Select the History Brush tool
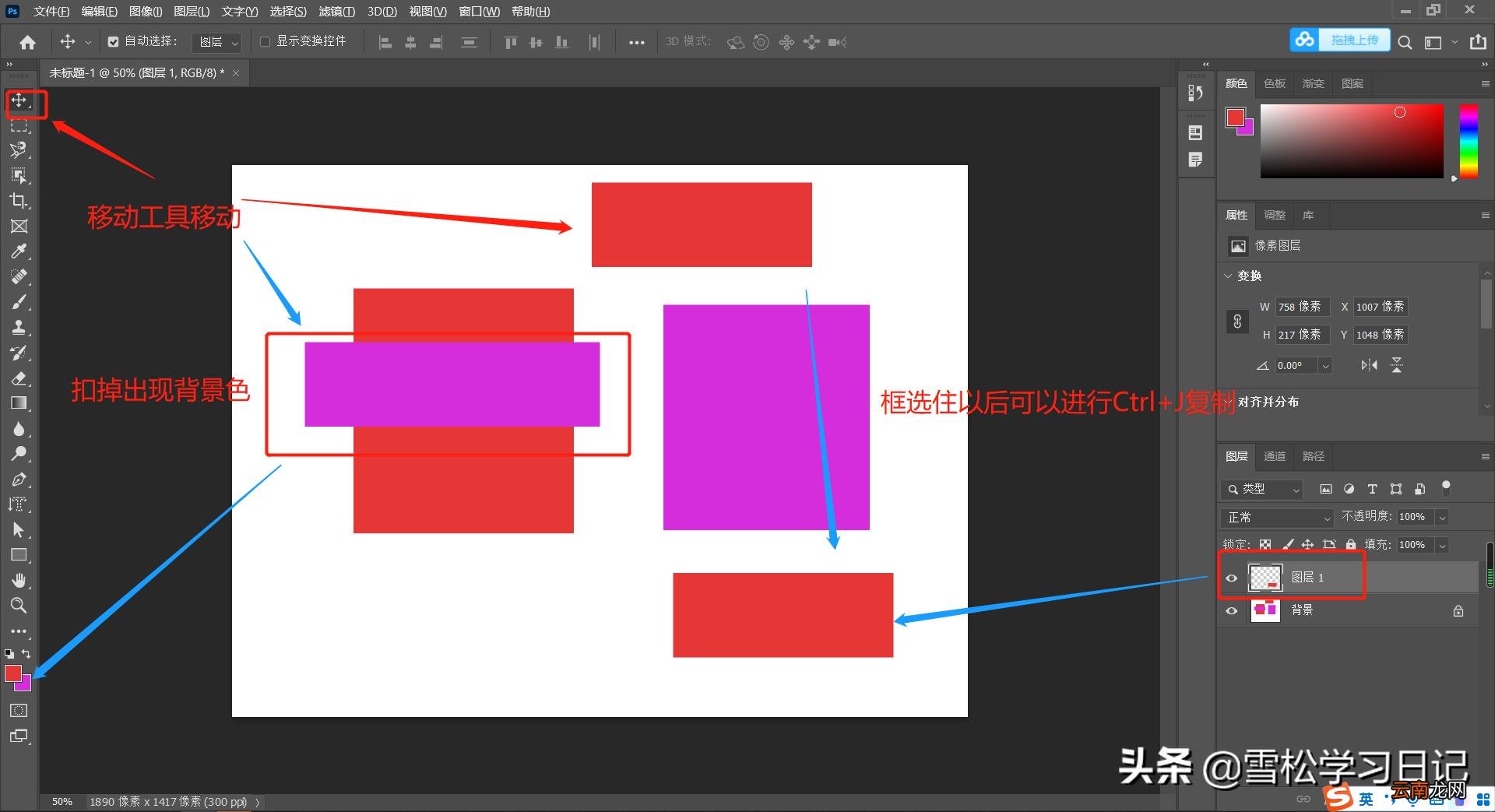The width and height of the screenshot is (1495, 812). click(19, 353)
